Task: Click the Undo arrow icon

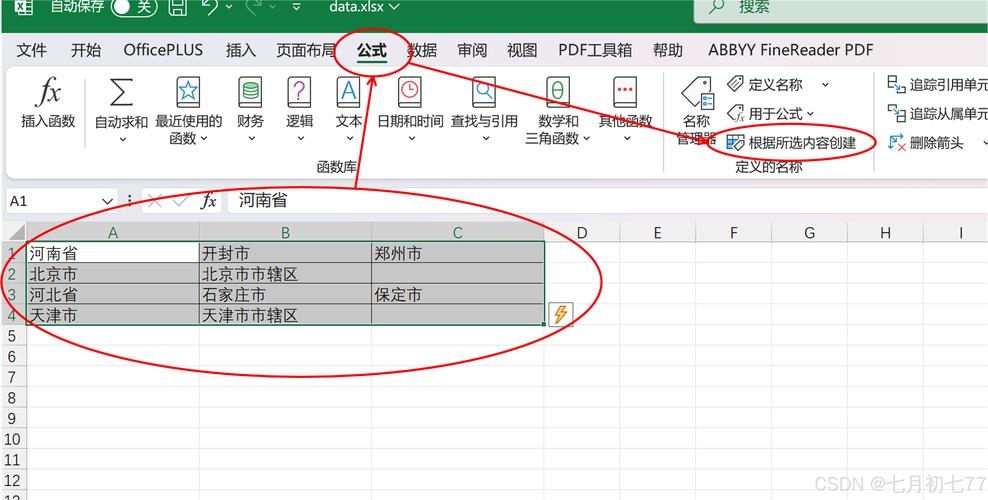Action: tap(210, 6)
